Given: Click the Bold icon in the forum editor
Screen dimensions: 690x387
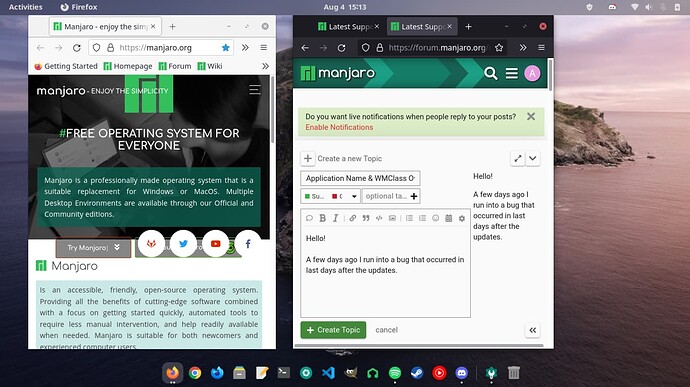Looking at the screenshot, I should [323, 218].
